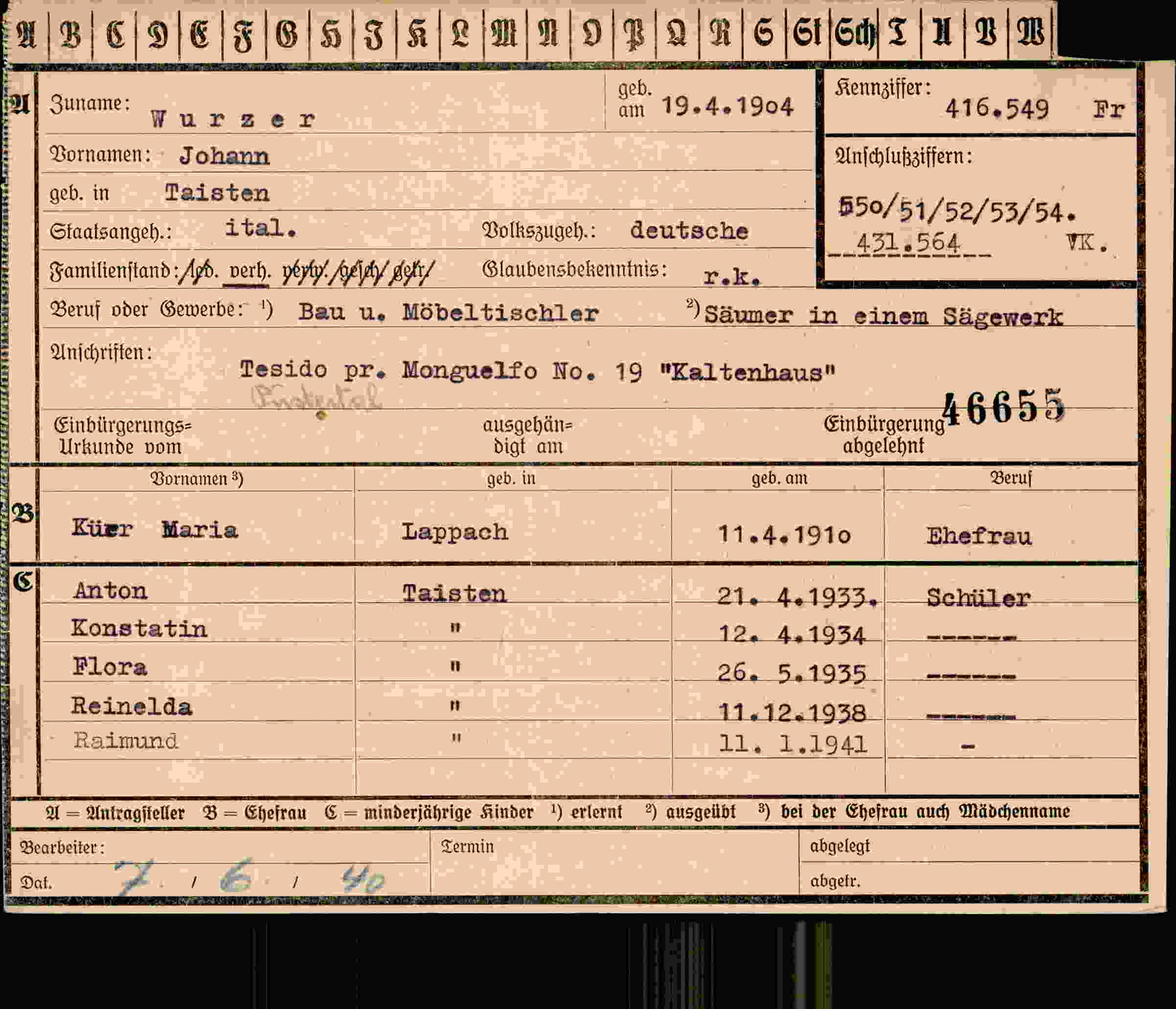1176x1009 pixels.
Task: Click religion value 'r.k.'
Action: click(x=732, y=277)
